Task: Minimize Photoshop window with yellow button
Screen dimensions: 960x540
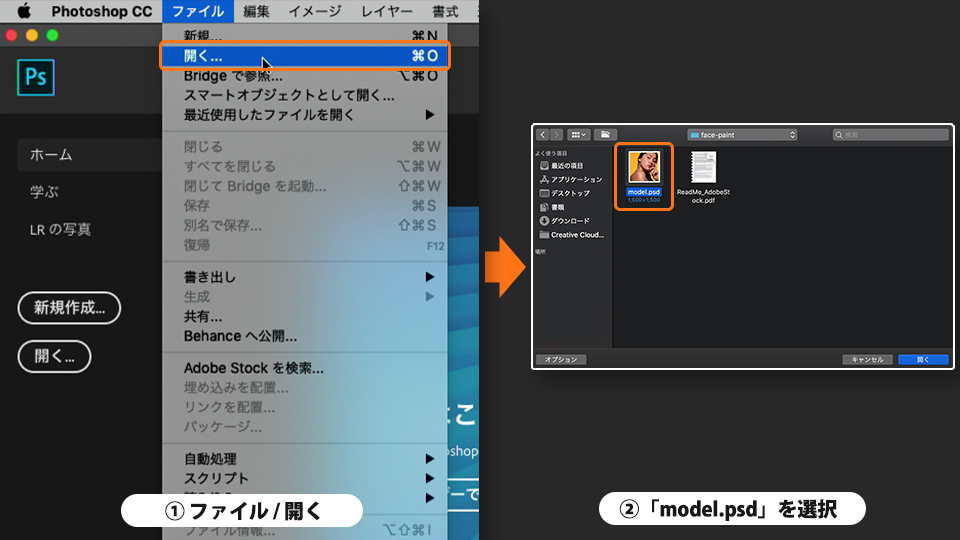Action: click(x=32, y=36)
